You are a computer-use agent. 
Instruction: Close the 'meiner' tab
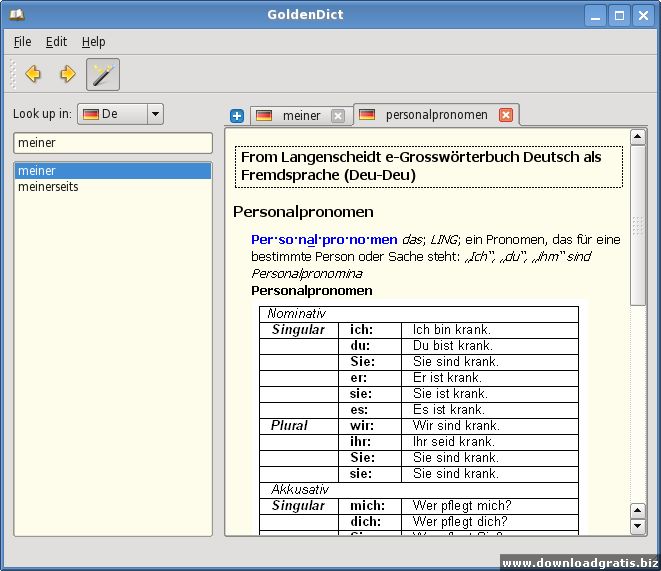(338, 115)
